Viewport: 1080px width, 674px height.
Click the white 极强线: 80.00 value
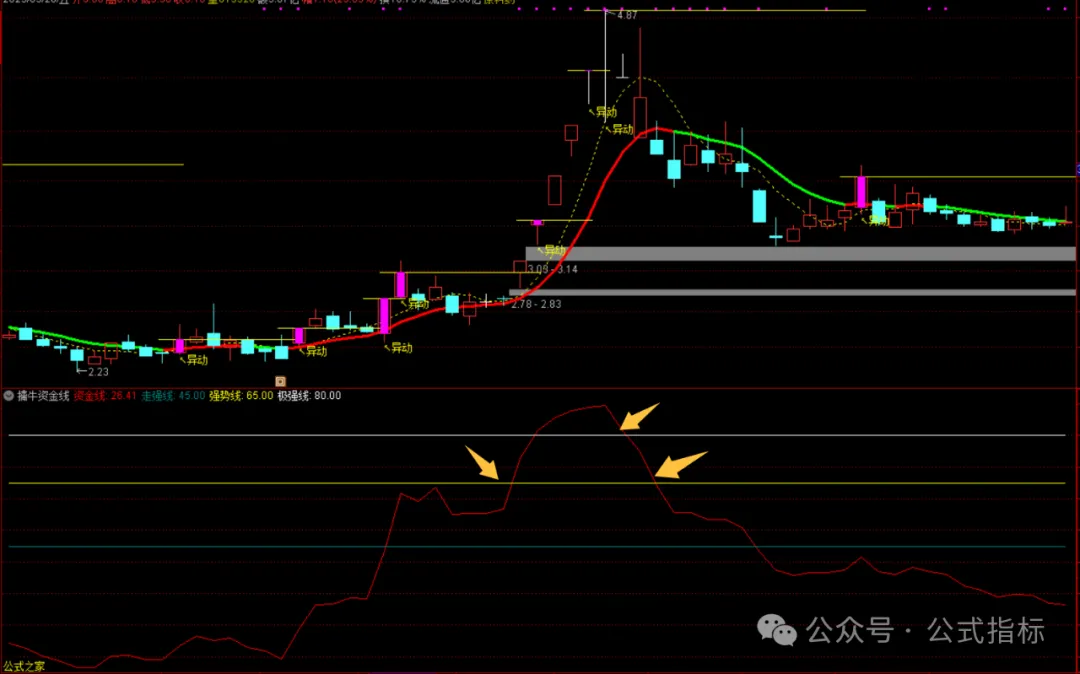[309, 396]
